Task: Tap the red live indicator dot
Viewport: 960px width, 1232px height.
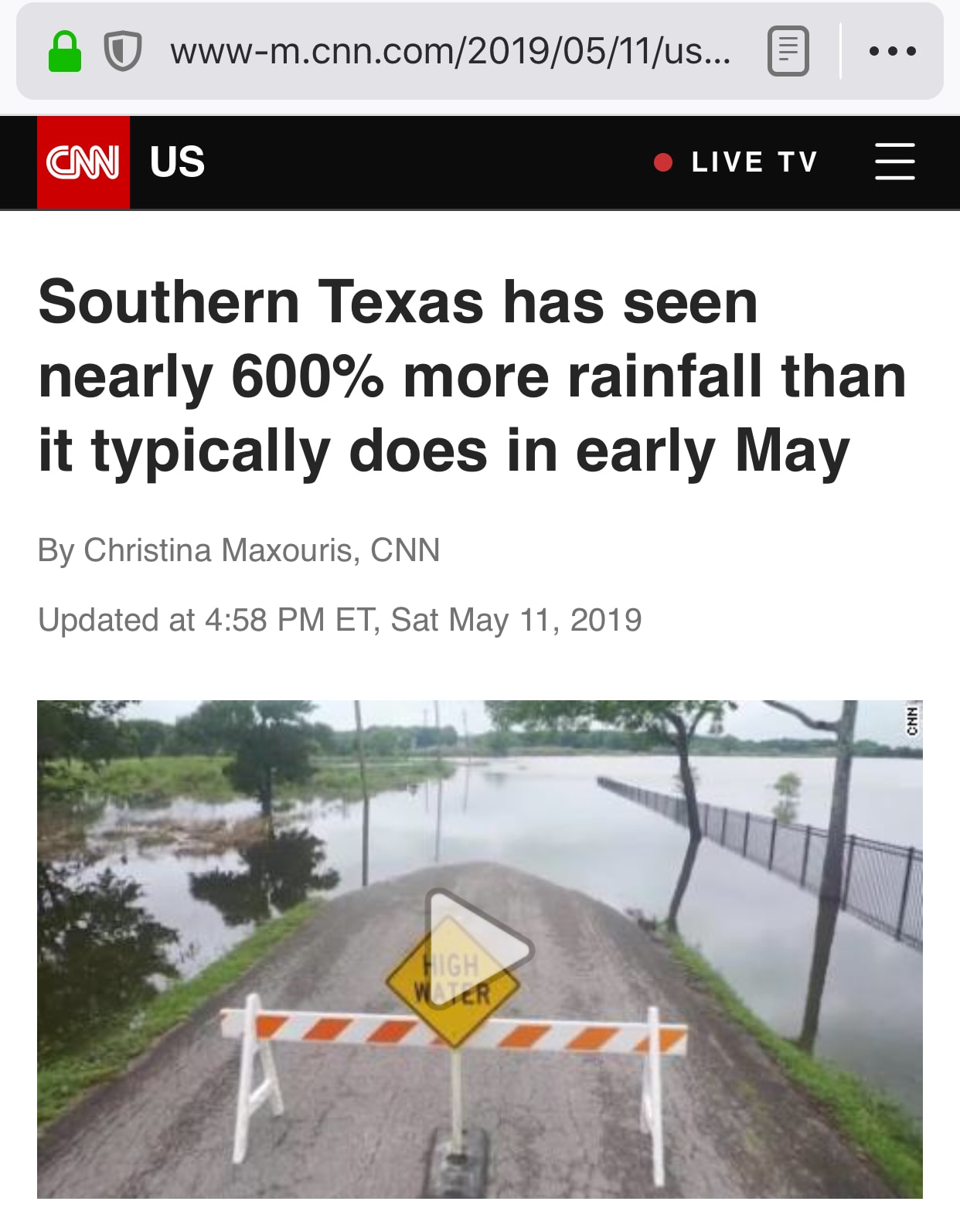Action: click(662, 162)
